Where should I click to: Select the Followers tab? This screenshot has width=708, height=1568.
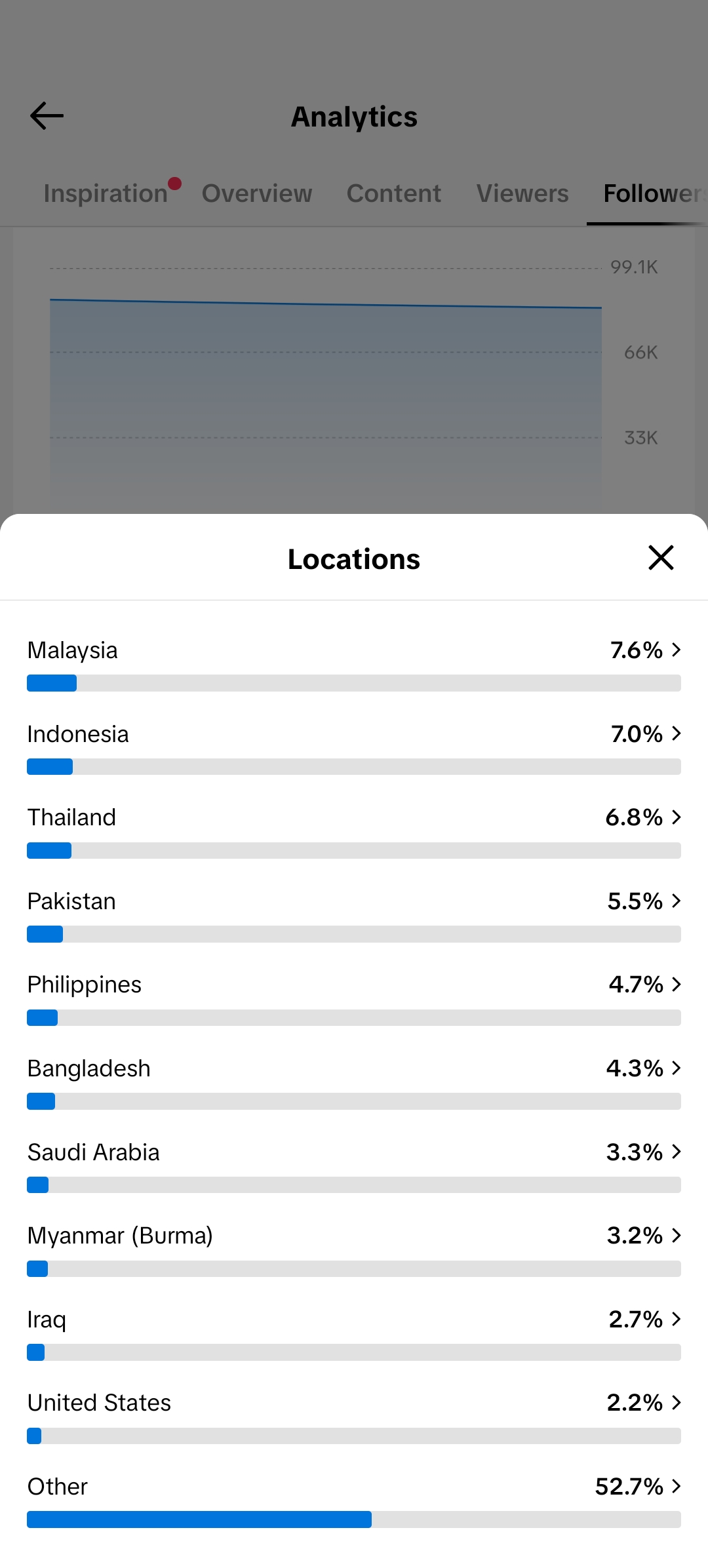coord(654,193)
